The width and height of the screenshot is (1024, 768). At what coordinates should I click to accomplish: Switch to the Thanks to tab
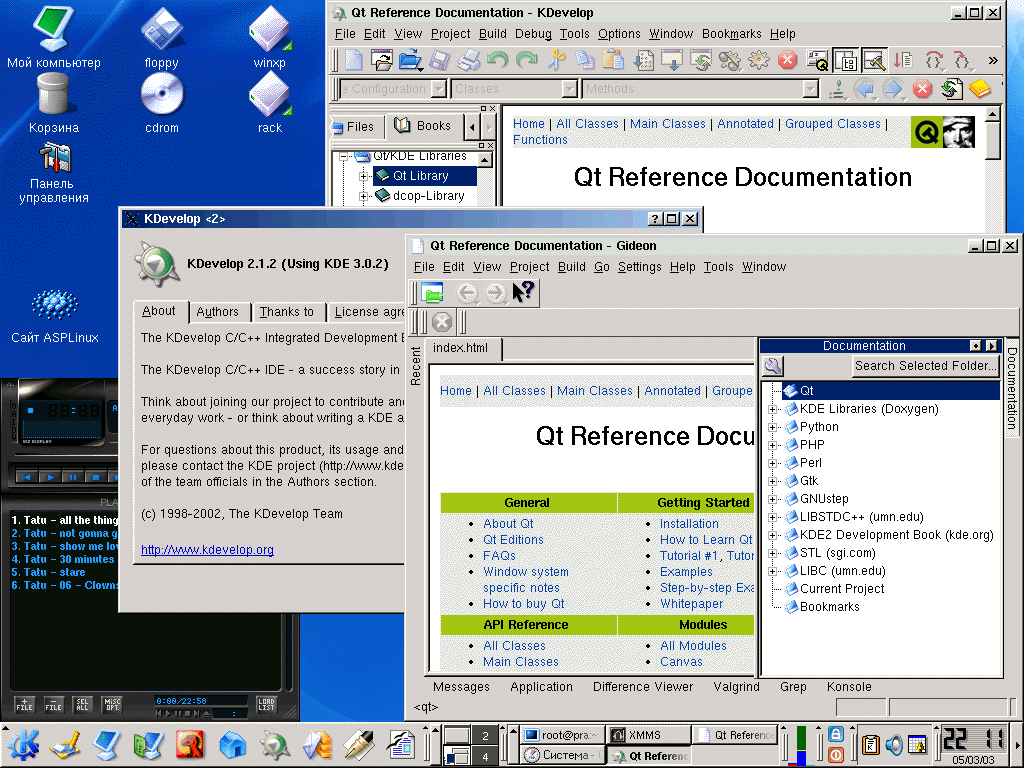coord(287,312)
